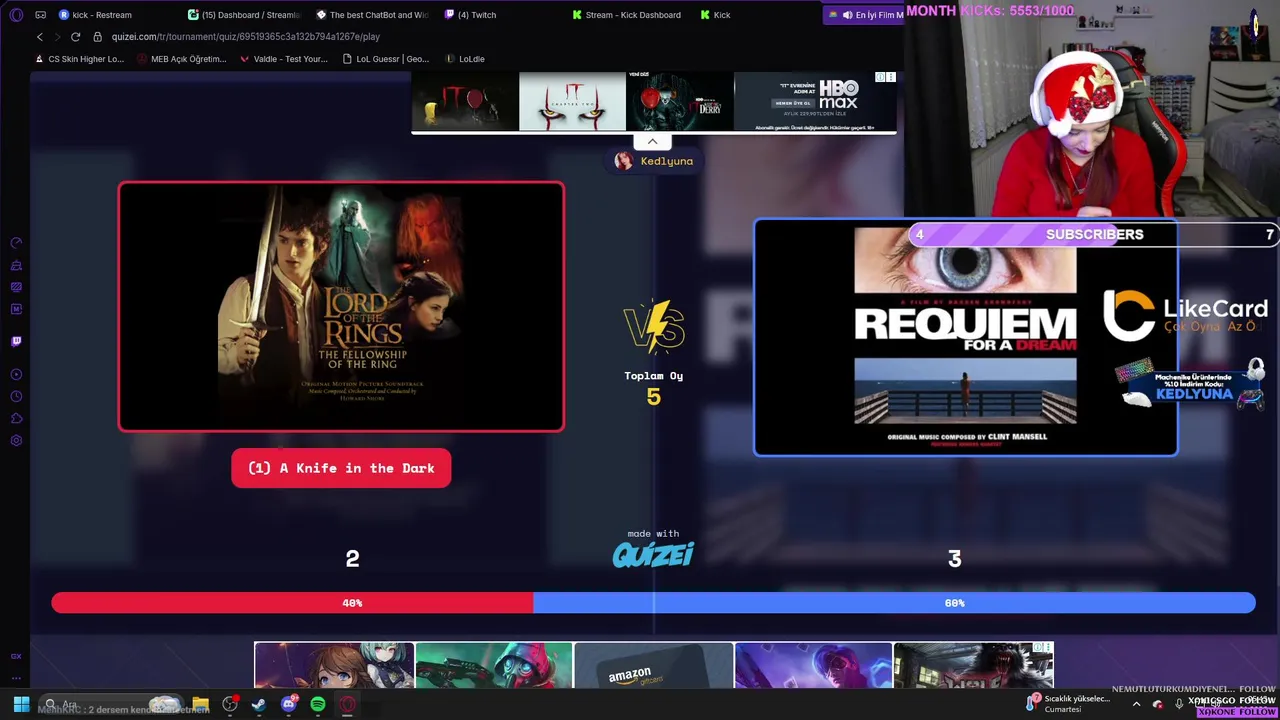Click the ad info icon on top banner
1280x720 pixels.
pos(880,77)
